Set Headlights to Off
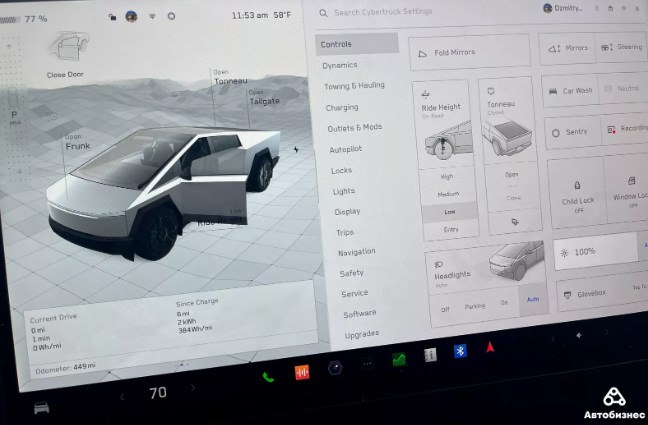This screenshot has width=648, height=425. (445, 310)
